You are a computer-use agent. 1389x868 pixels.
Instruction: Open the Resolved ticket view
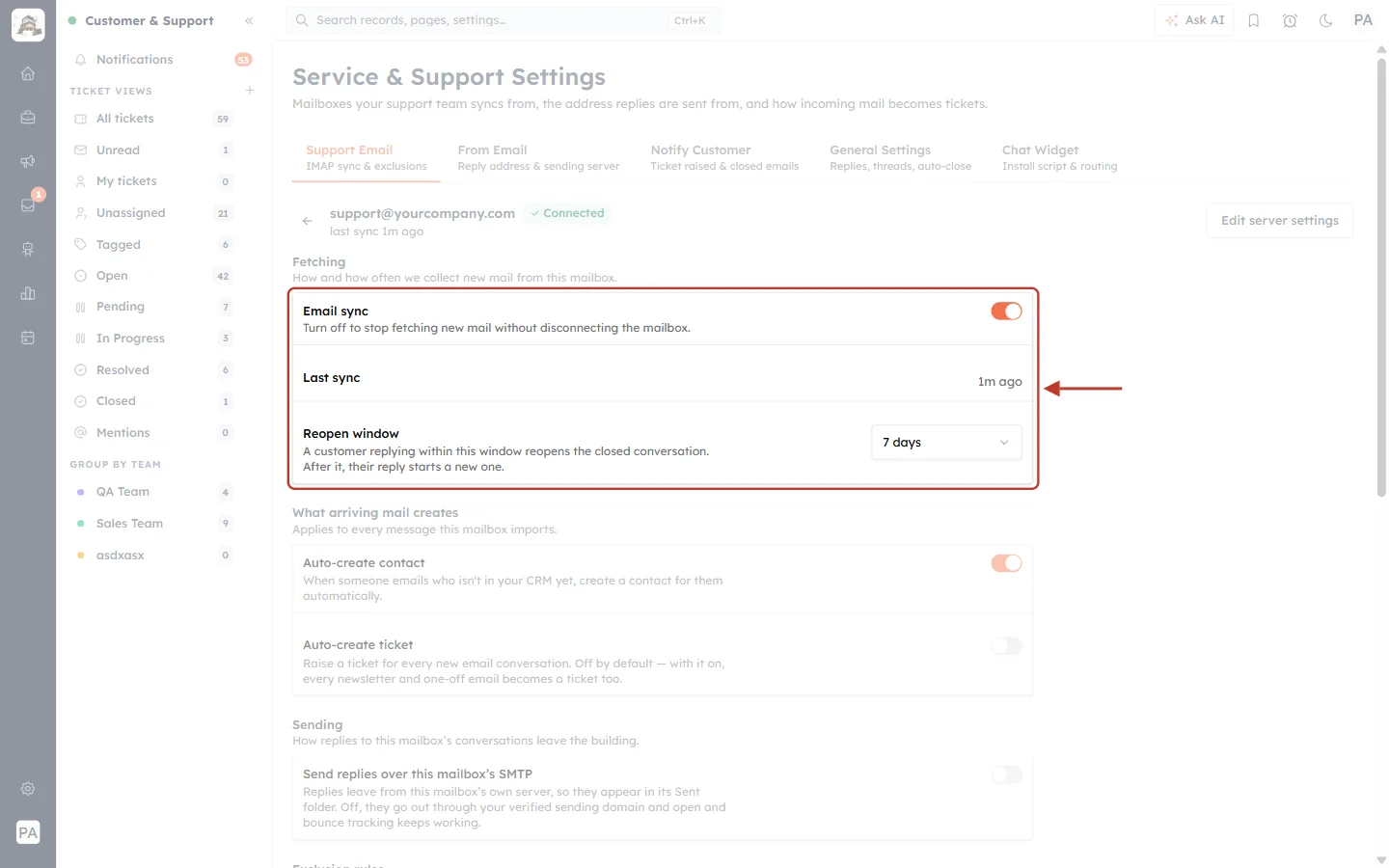(152, 370)
